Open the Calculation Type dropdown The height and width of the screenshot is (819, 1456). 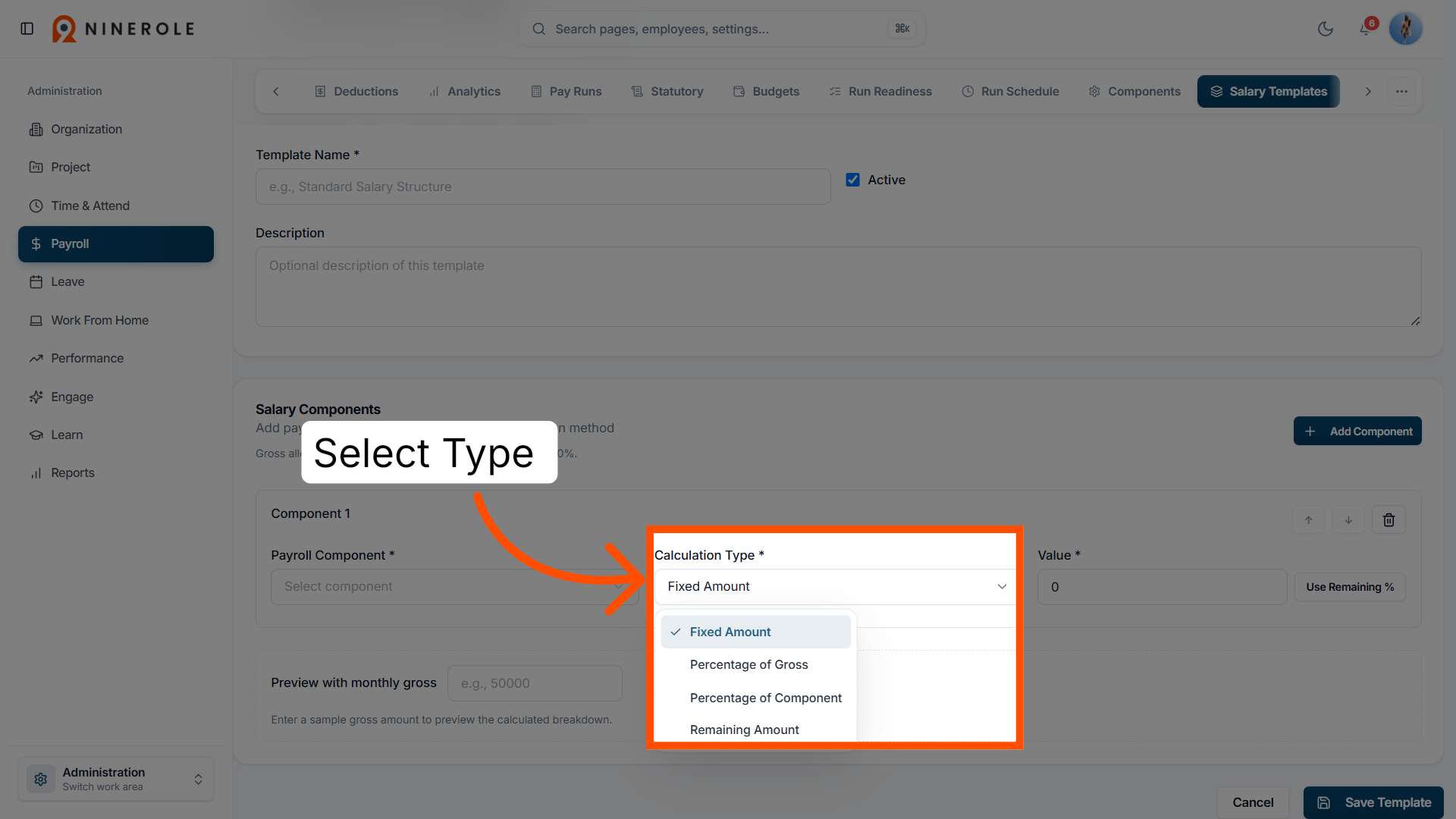point(834,587)
